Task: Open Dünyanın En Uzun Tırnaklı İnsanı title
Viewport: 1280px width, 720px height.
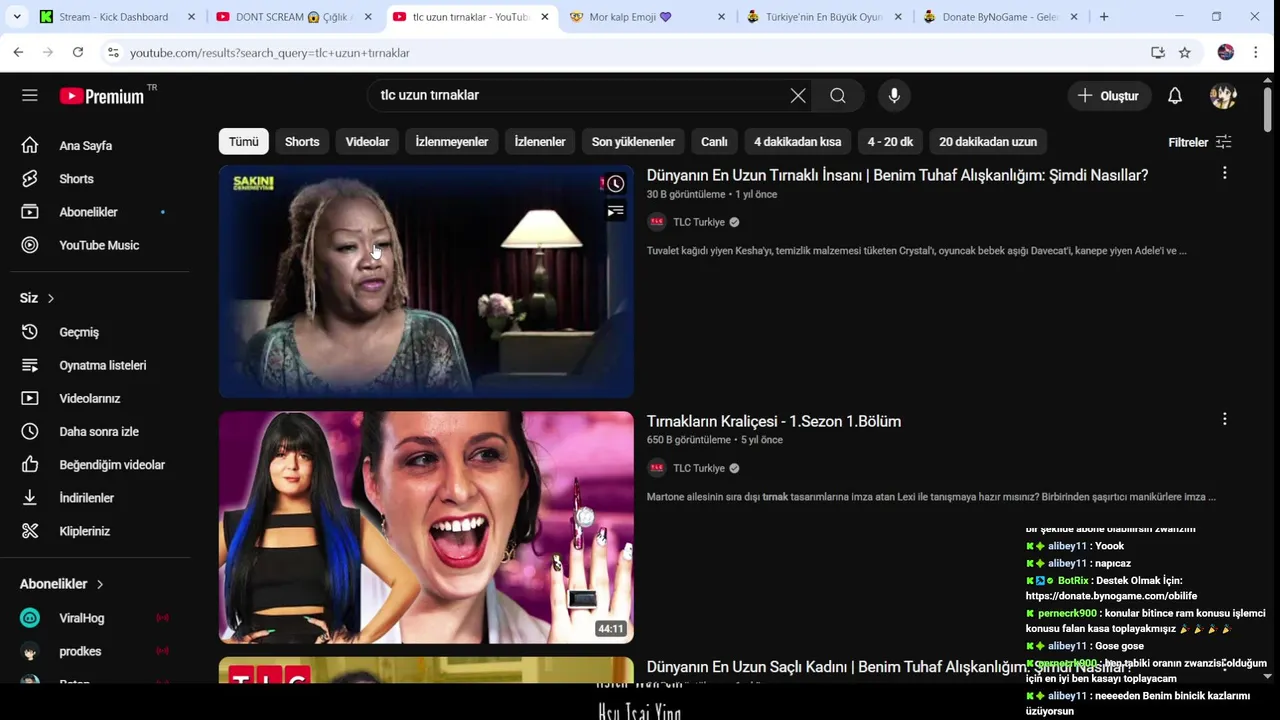Action: tap(897, 175)
